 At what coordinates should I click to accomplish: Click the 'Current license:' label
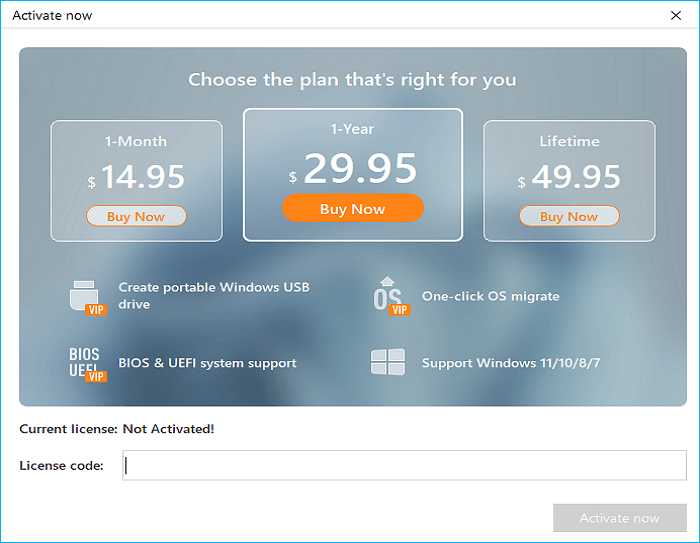coord(68,429)
